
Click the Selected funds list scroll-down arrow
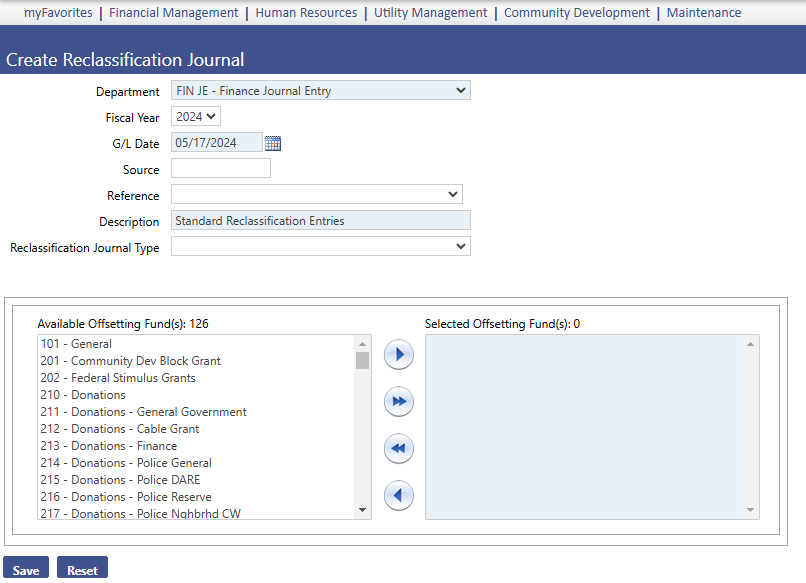tap(750, 510)
